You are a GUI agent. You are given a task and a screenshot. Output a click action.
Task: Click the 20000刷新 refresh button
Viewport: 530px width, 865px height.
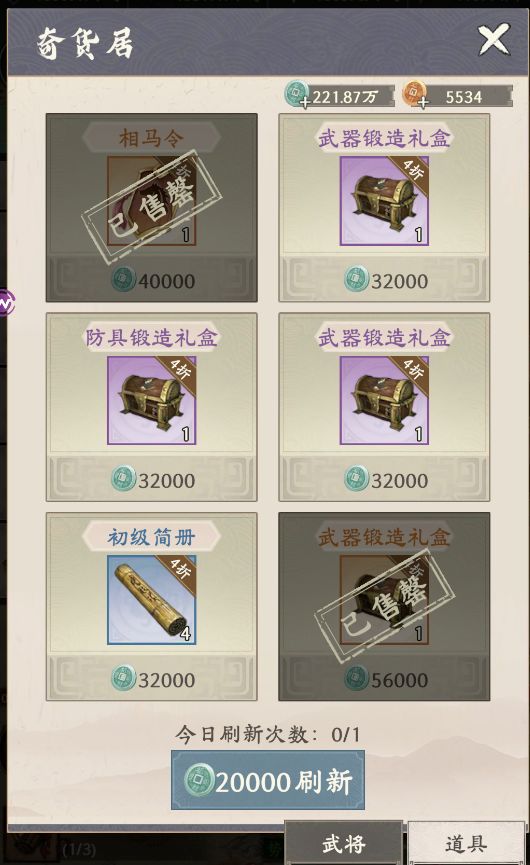click(x=267, y=781)
